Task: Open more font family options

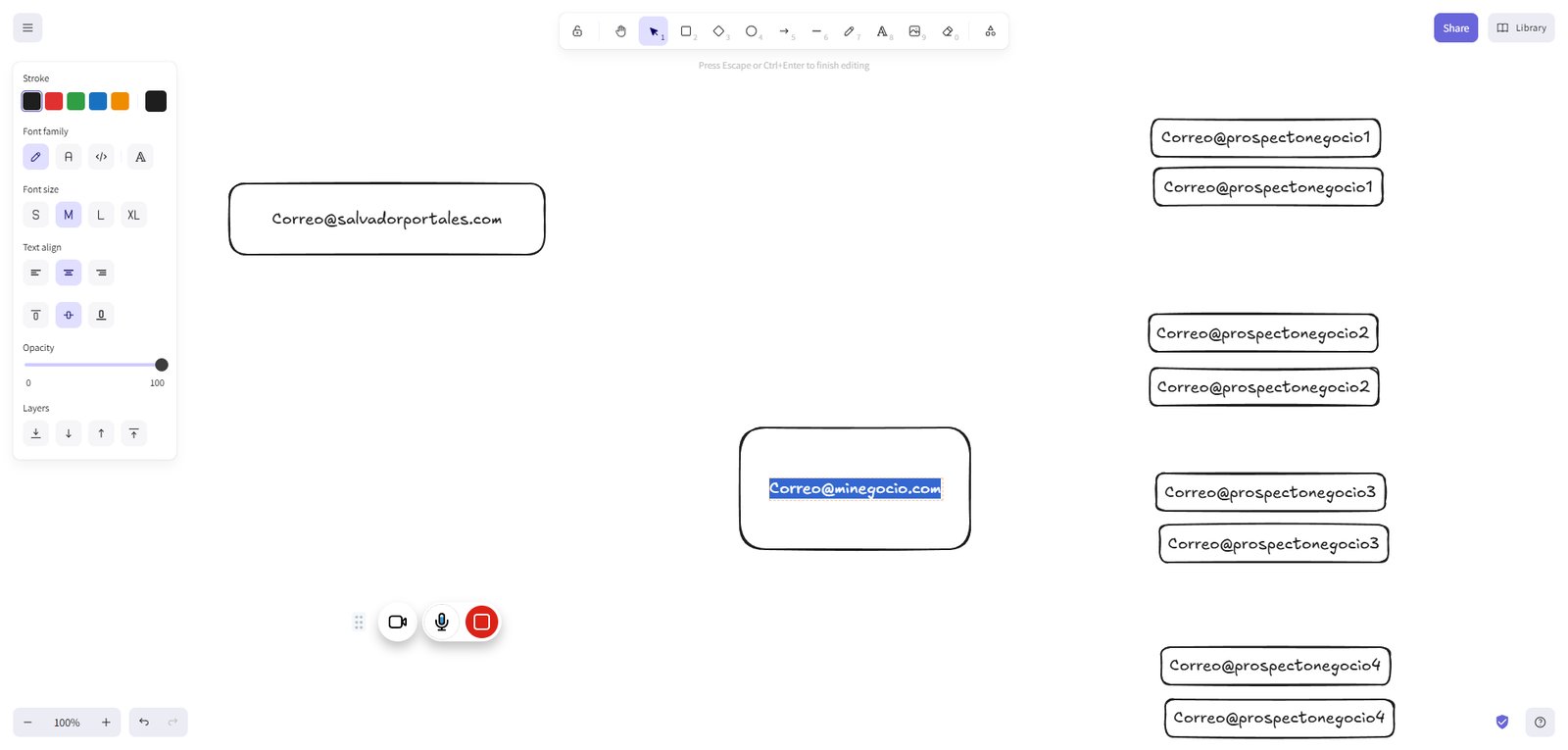Action: point(141,157)
